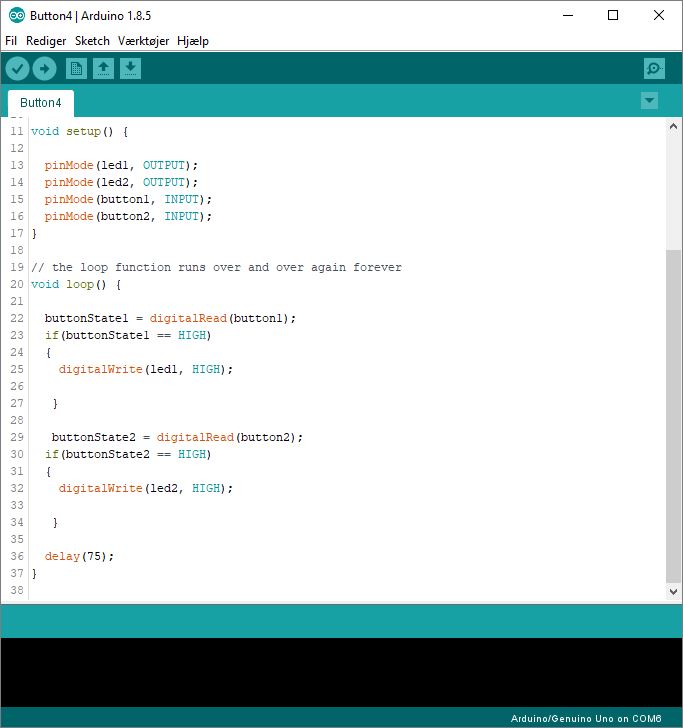Maximize the Arduino window
Viewport: 683px width, 728px height.
[x=613, y=15]
